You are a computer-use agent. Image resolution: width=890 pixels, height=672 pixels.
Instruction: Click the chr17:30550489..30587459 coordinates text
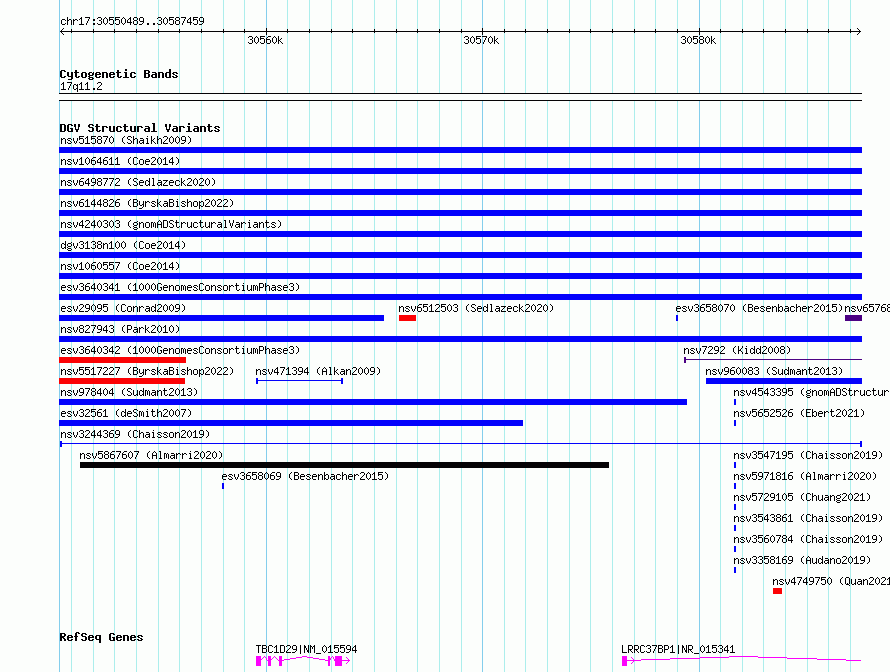[x=132, y=21]
